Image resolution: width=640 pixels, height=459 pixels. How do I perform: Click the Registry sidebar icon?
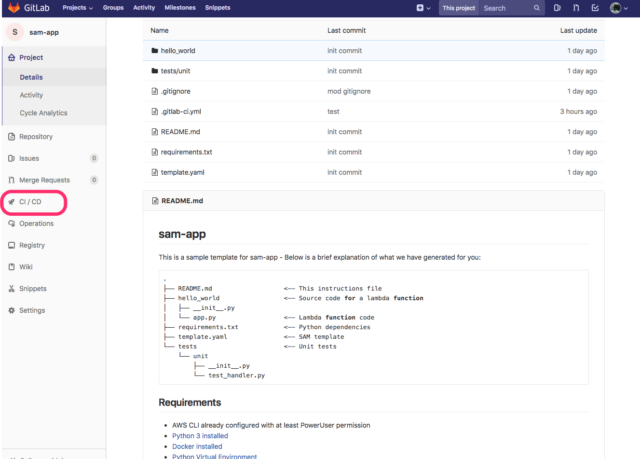click(11, 245)
